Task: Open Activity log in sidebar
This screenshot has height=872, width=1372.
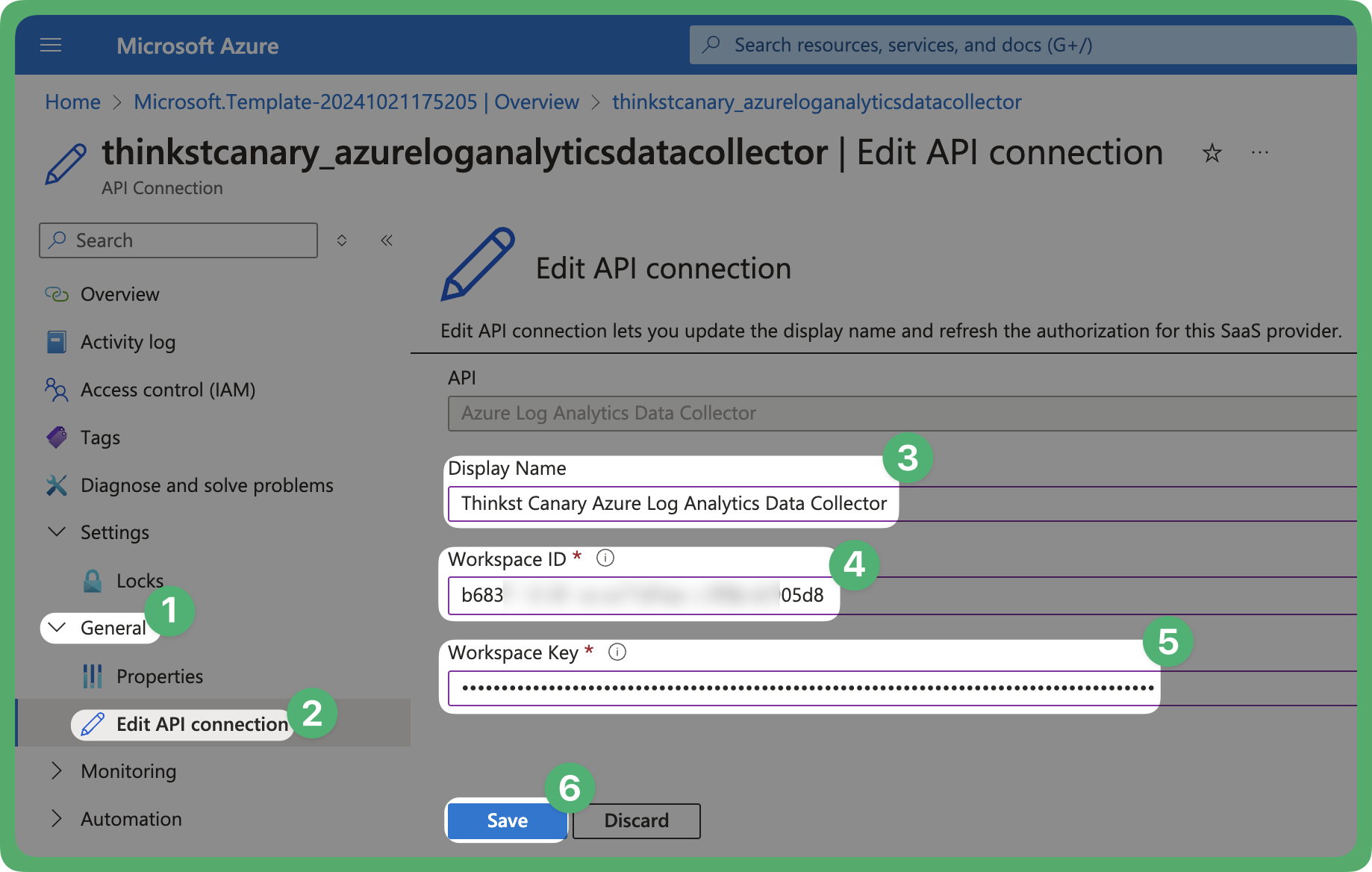Action: pos(128,342)
